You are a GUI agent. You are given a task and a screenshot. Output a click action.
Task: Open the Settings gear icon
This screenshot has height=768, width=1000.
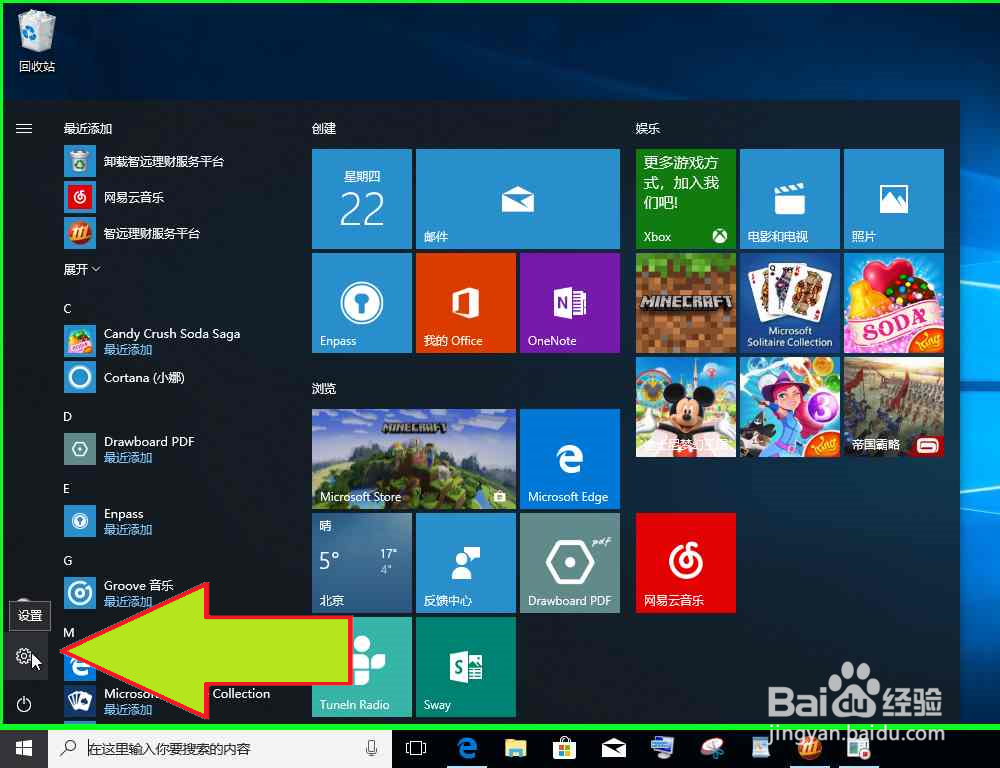tap(24, 656)
